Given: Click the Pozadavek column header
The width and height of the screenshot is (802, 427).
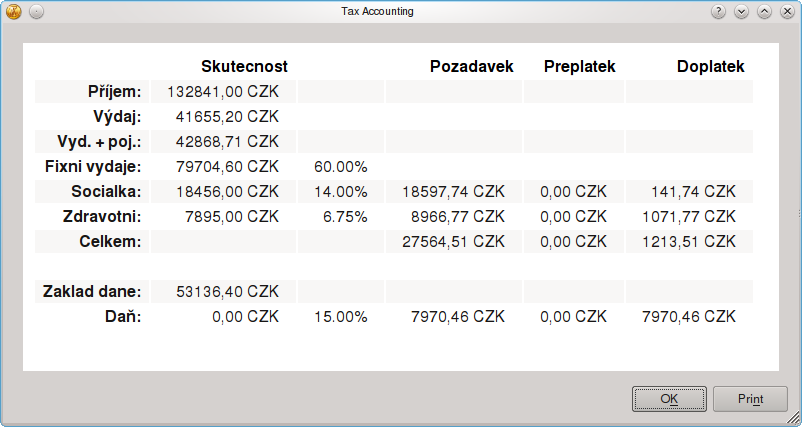Looking at the screenshot, I should [x=471, y=67].
